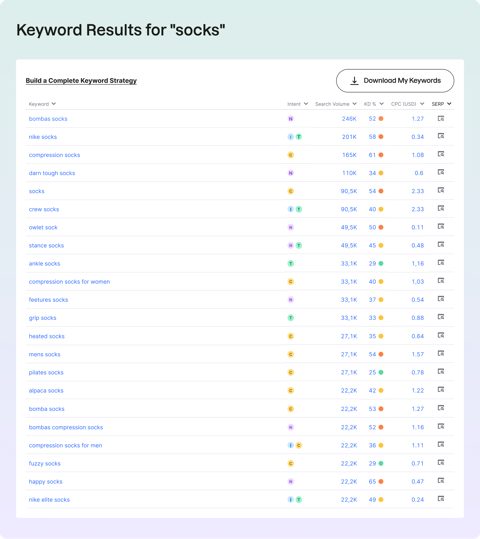Click the 165K search volume value
Screen dimensions: 480x539
pos(349,155)
